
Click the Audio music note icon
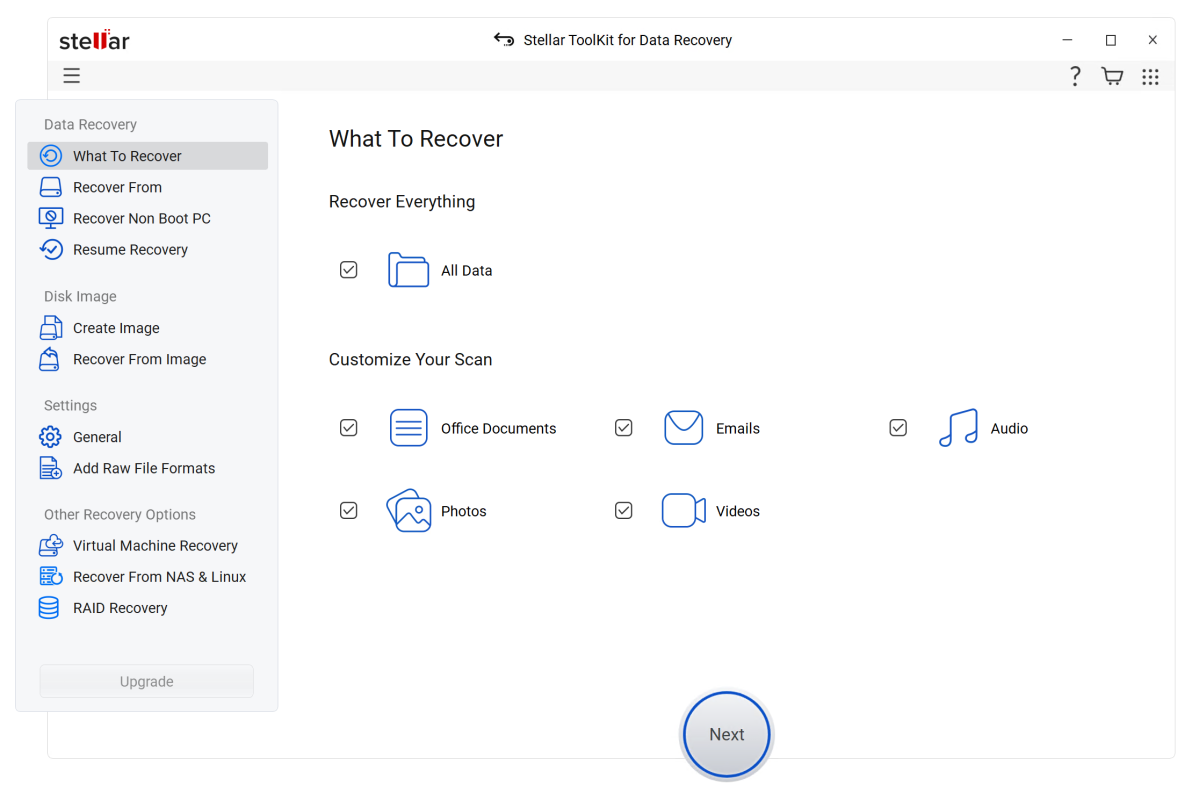[958, 428]
